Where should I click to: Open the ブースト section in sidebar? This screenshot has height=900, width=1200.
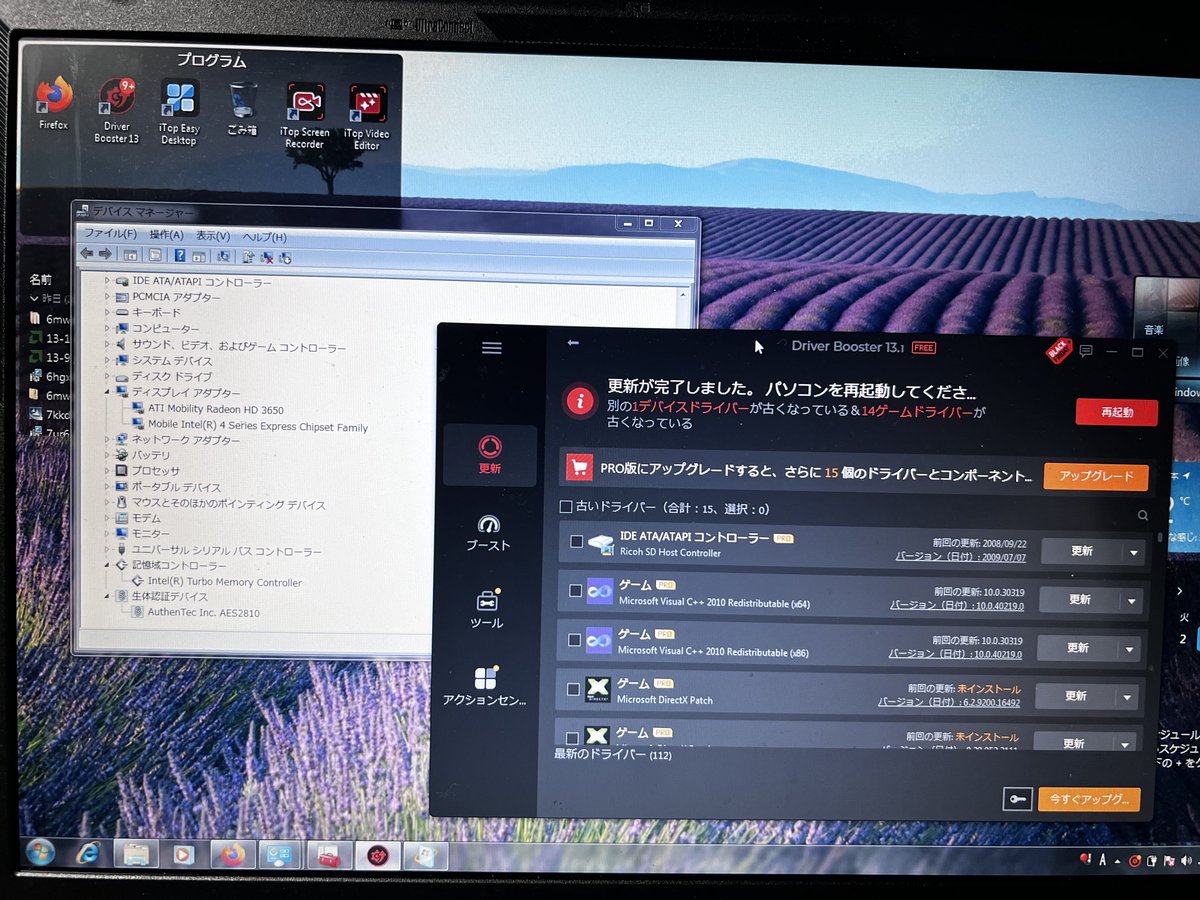[488, 533]
